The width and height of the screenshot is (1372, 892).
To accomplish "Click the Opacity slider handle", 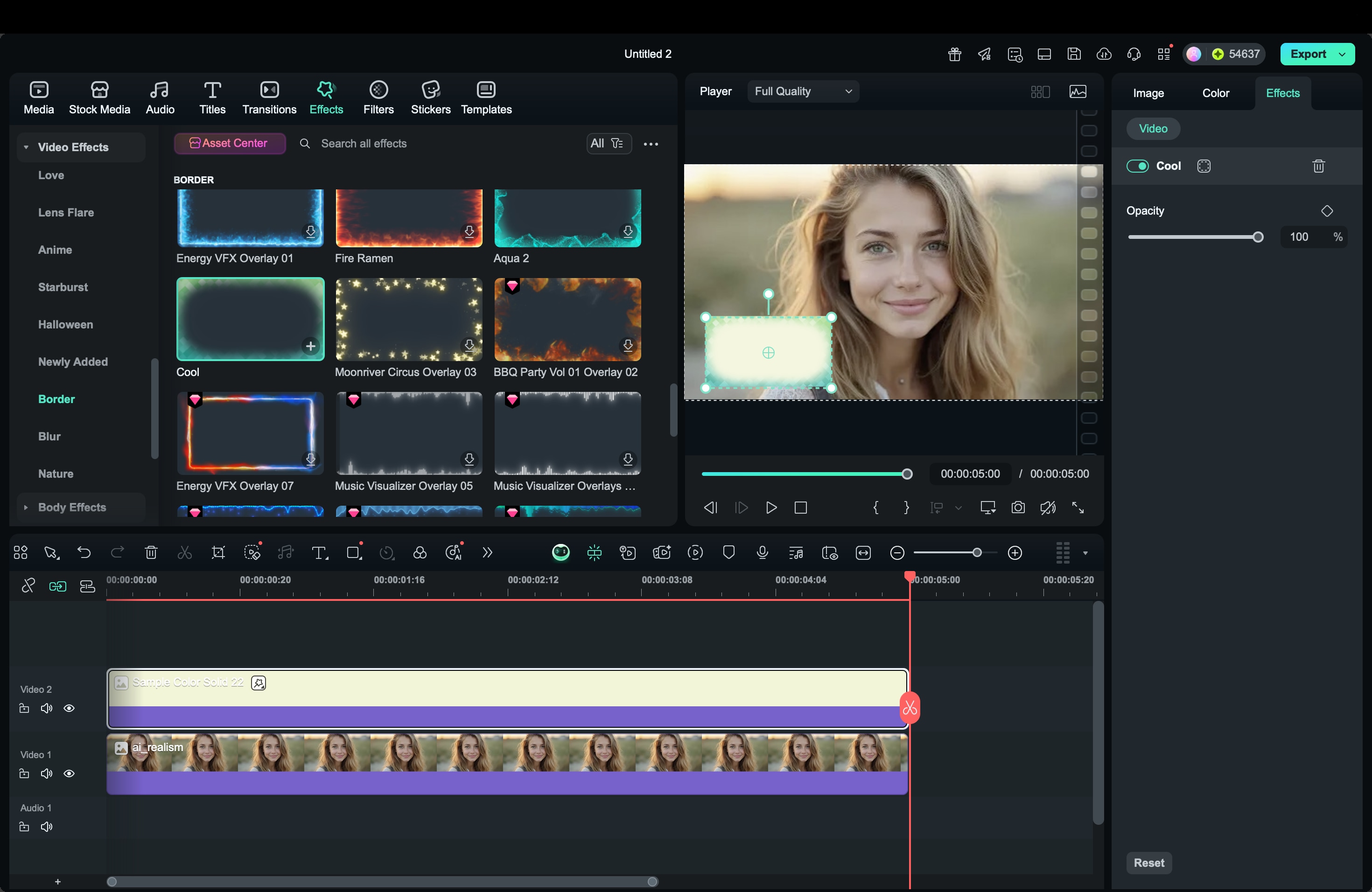I will 1258,237.
